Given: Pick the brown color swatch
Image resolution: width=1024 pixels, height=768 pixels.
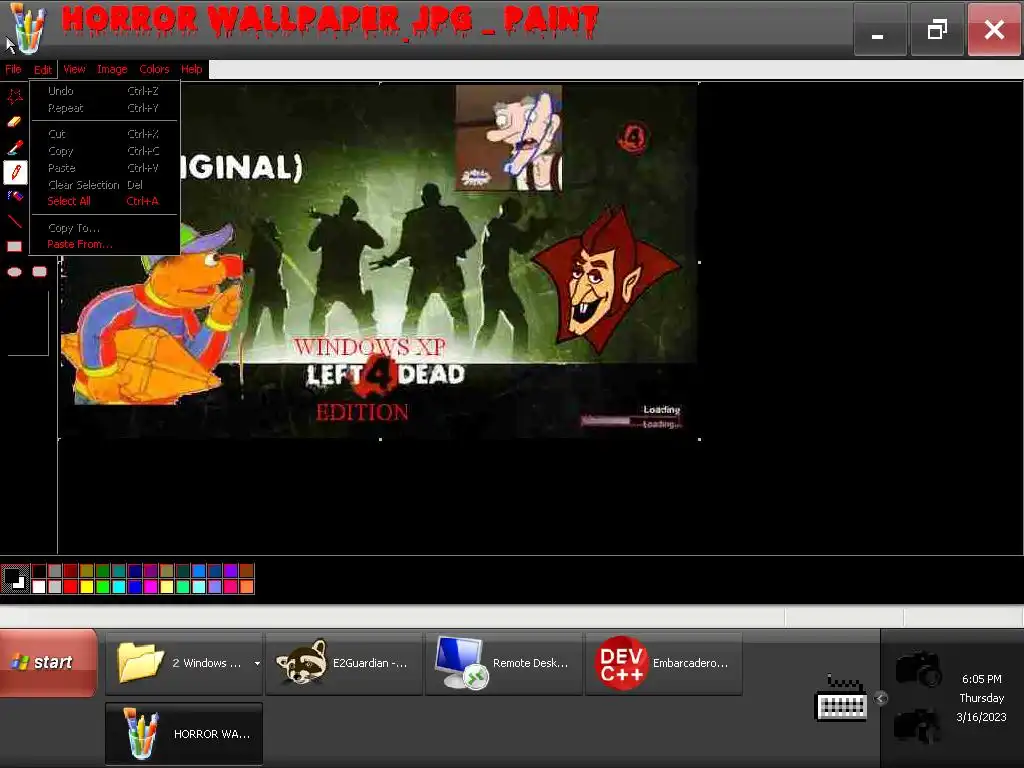Looking at the screenshot, I should click(x=247, y=571).
